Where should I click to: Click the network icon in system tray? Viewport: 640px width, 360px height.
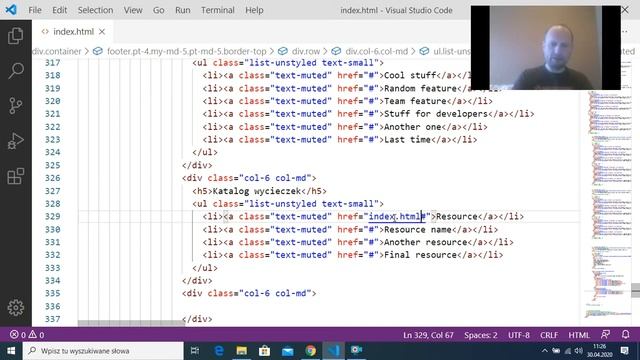(567, 351)
